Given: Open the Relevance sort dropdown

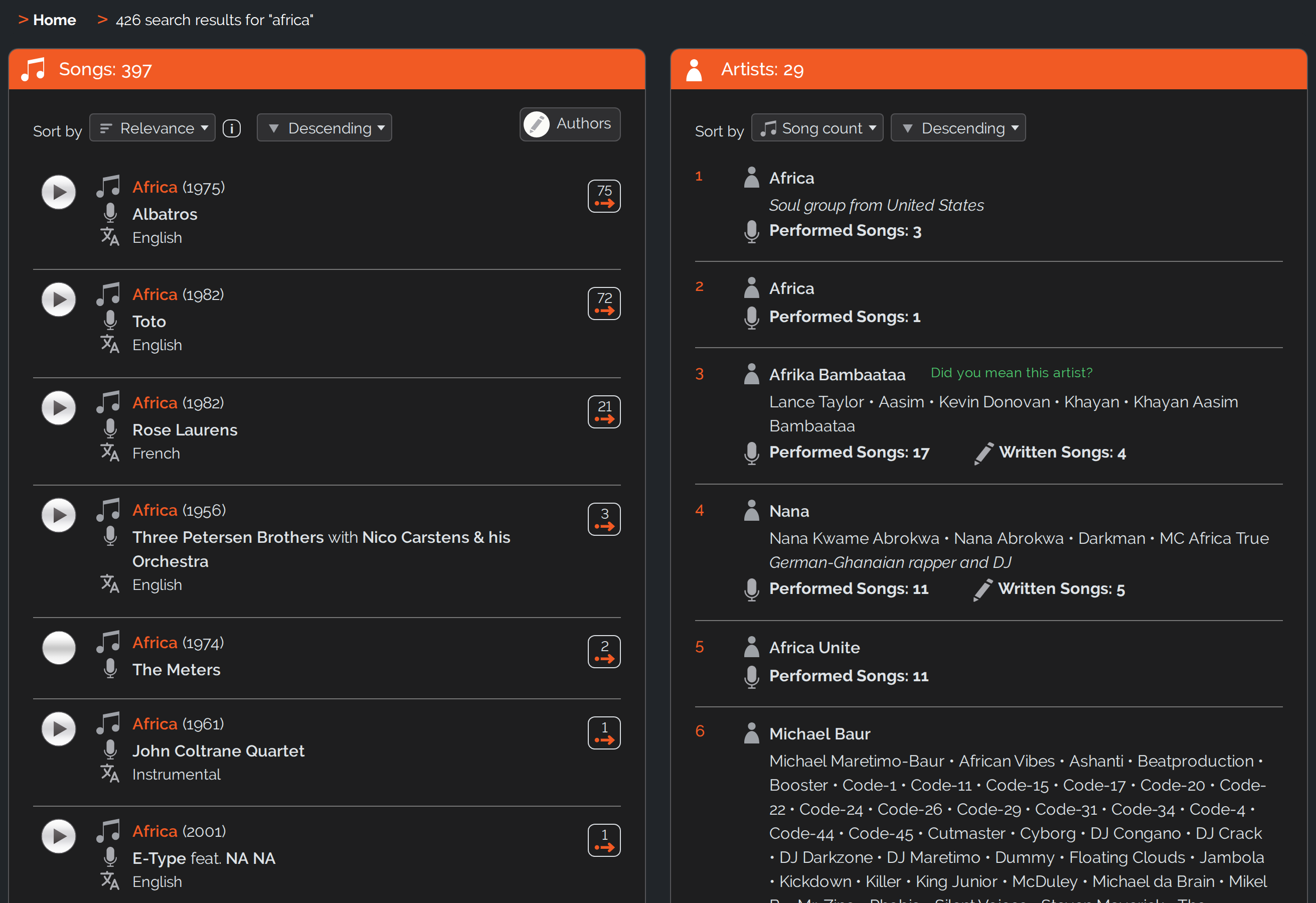Looking at the screenshot, I should click(x=152, y=128).
